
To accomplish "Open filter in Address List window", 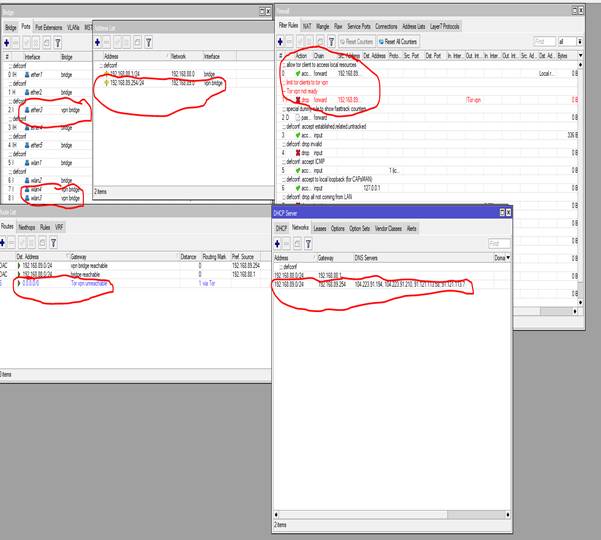I will (148, 43).
